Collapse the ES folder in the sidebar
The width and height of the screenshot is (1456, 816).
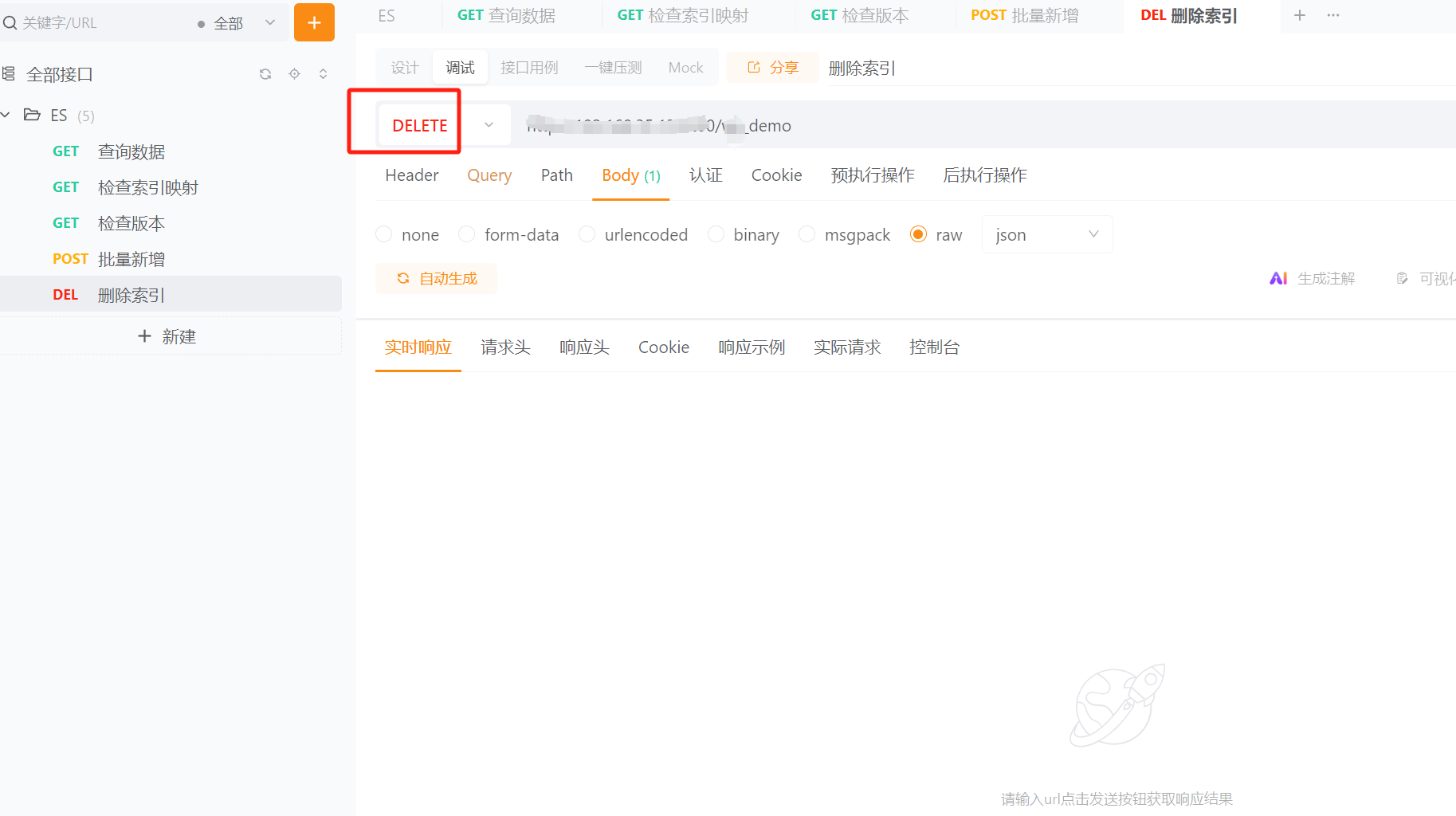[x=6, y=115]
